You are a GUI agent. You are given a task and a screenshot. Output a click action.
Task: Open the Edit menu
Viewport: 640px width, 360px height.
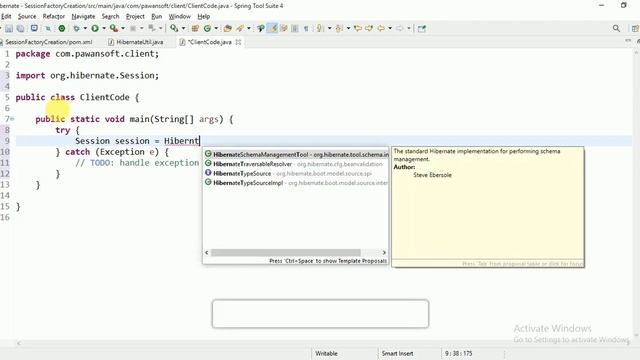point(6,16)
